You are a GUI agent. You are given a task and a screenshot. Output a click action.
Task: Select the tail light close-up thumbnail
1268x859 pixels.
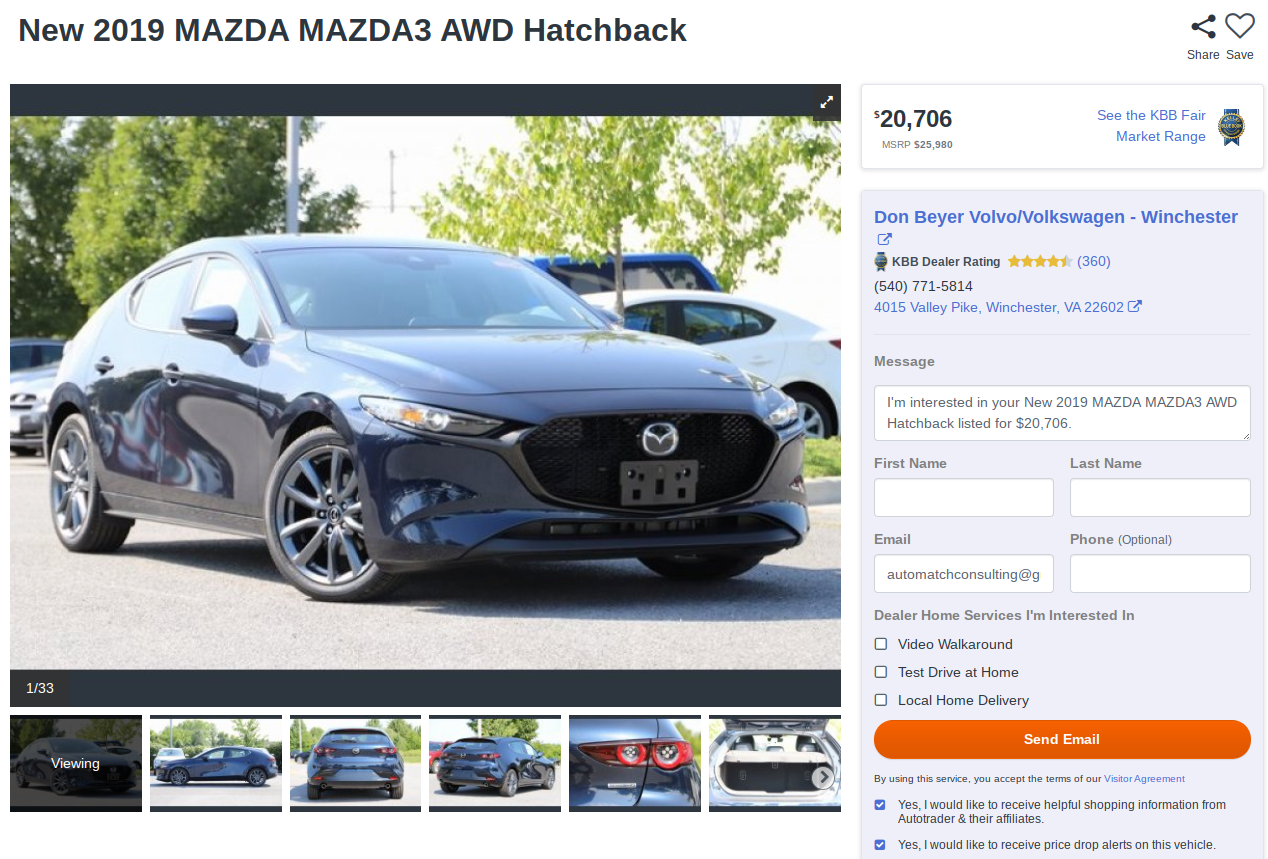point(634,763)
